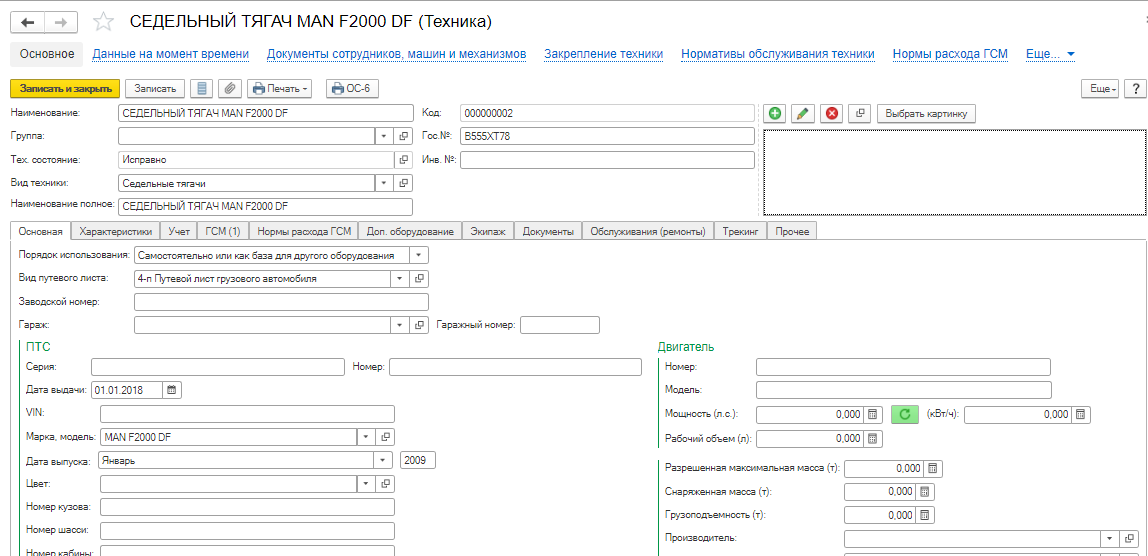Expand the Вид техники dropdown
This screenshot has height=556, width=1148.
[384, 183]
